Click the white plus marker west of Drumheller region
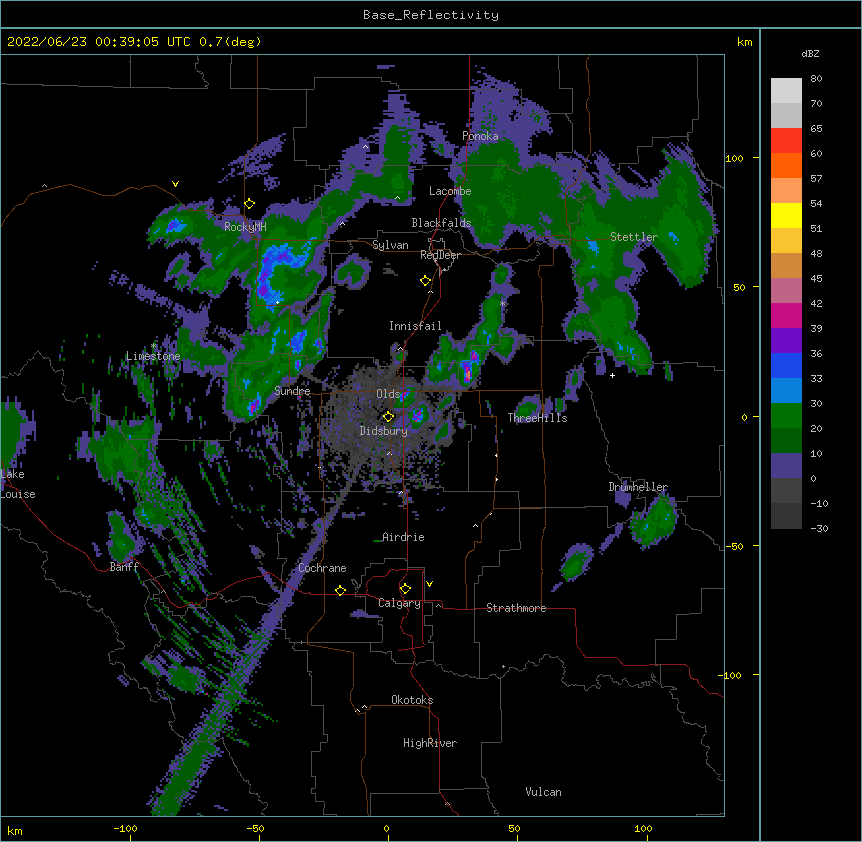The image size is (862, 842). (x=612, y=375)
